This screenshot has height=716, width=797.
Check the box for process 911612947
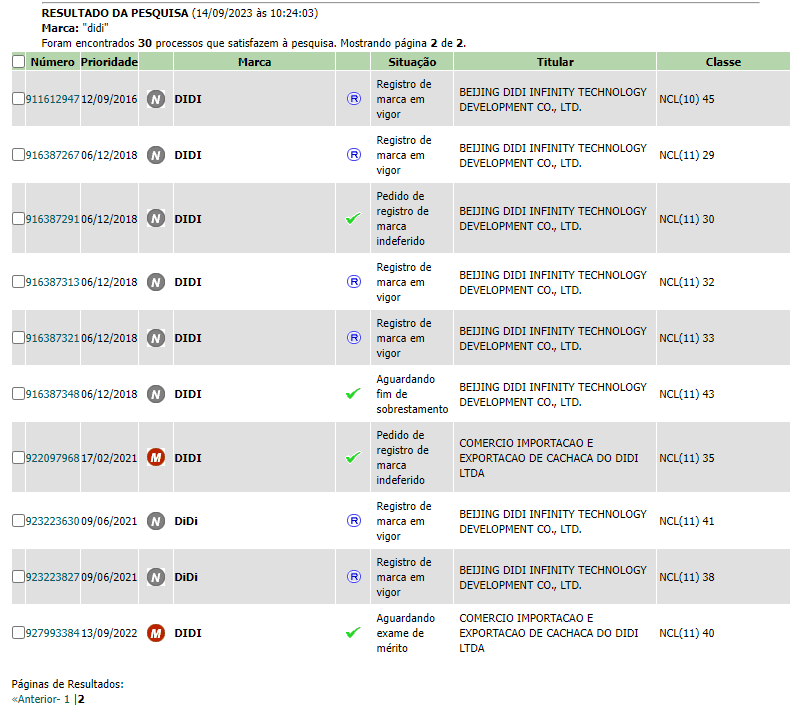pyautogui.click(x=18, y=99)
